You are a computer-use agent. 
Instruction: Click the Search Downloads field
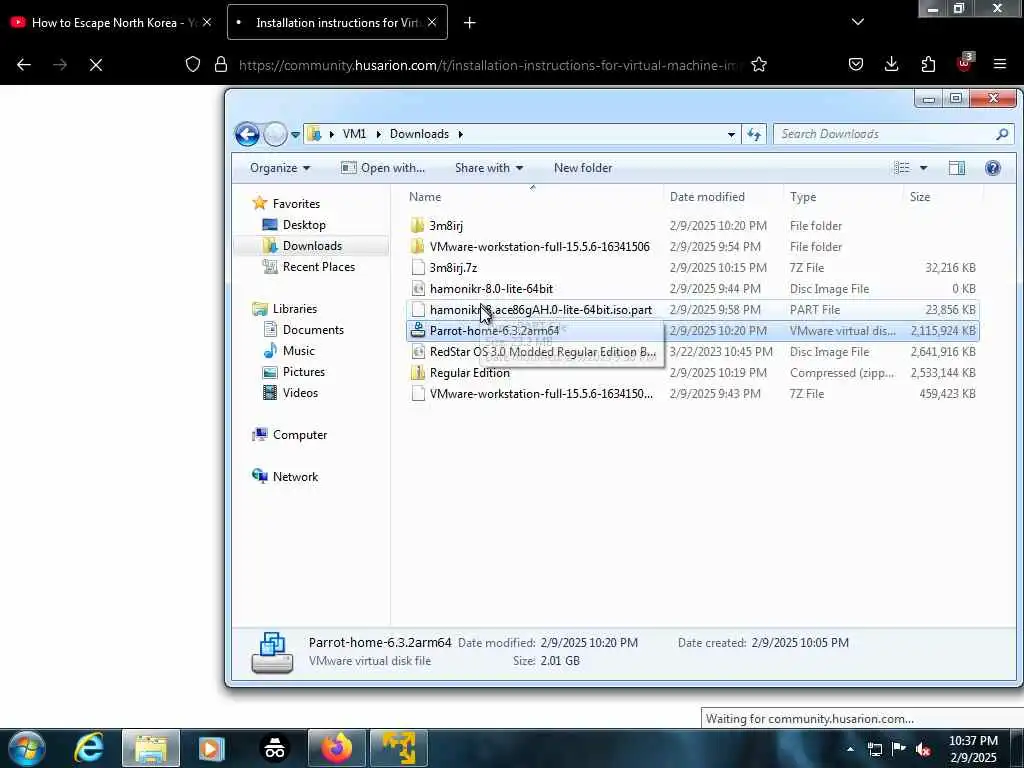tap(893, 134)
